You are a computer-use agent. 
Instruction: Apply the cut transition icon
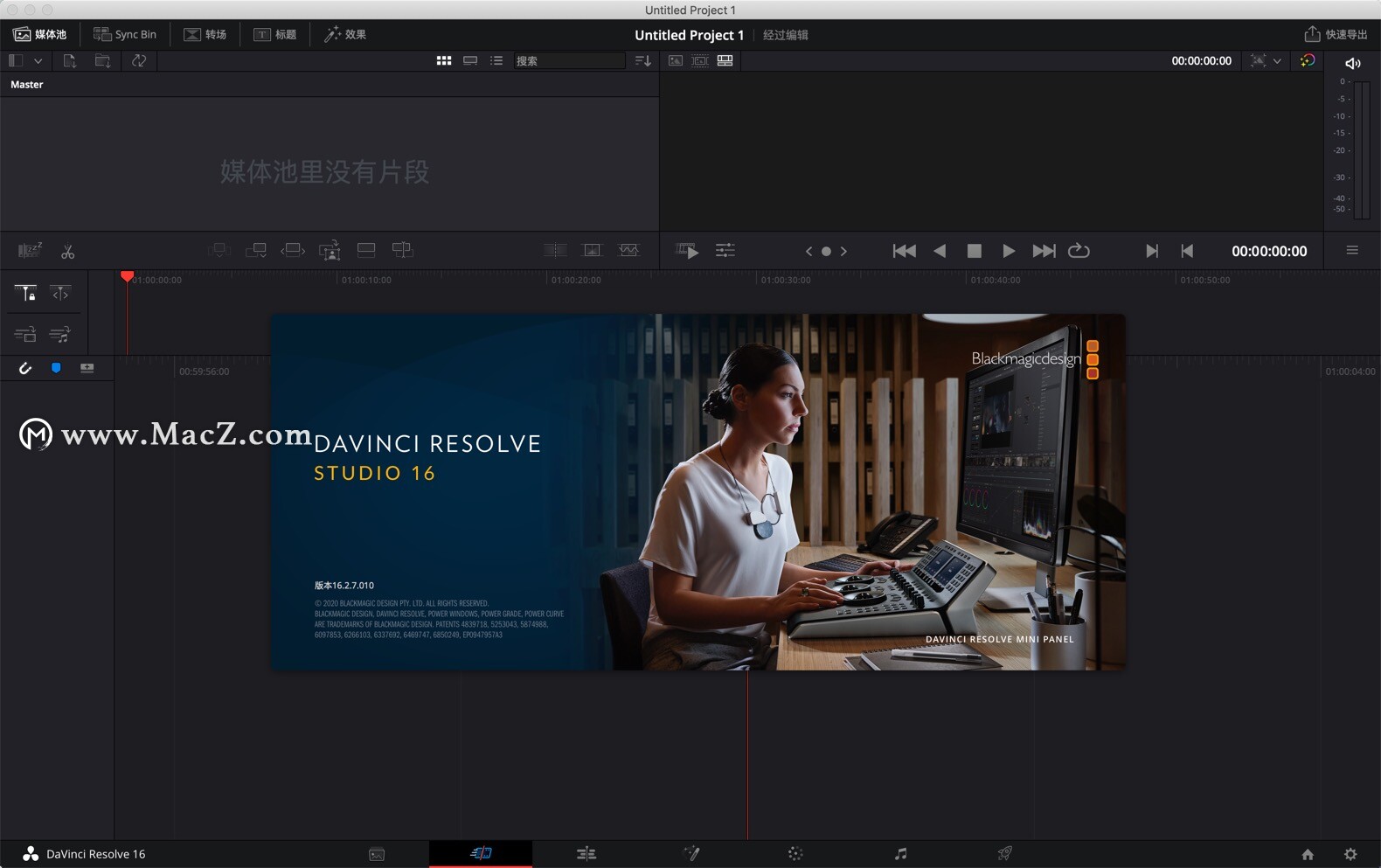pos(555,250)
